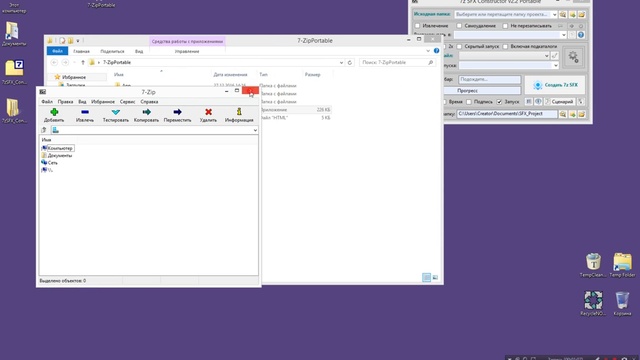Screen dimensions: 640x360
Task: Click the SFX_Project output path field
Action: point(507,114)
